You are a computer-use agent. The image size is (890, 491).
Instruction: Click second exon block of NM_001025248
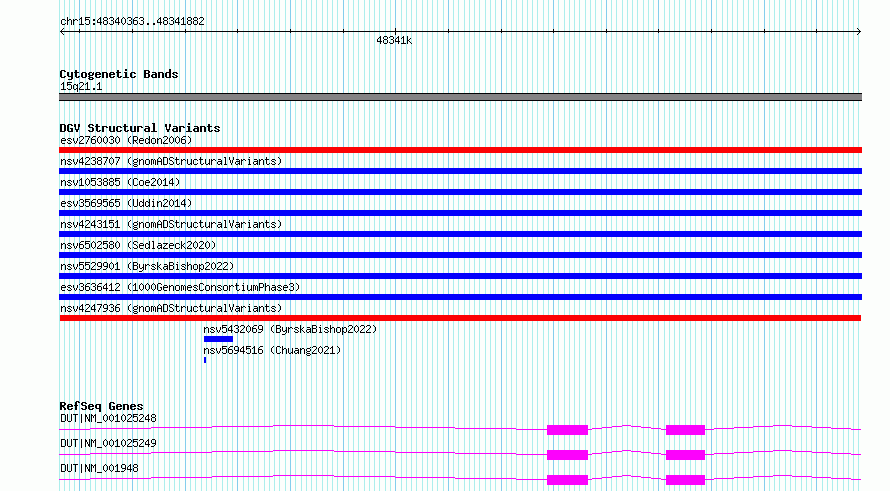(x=685, y=430)
